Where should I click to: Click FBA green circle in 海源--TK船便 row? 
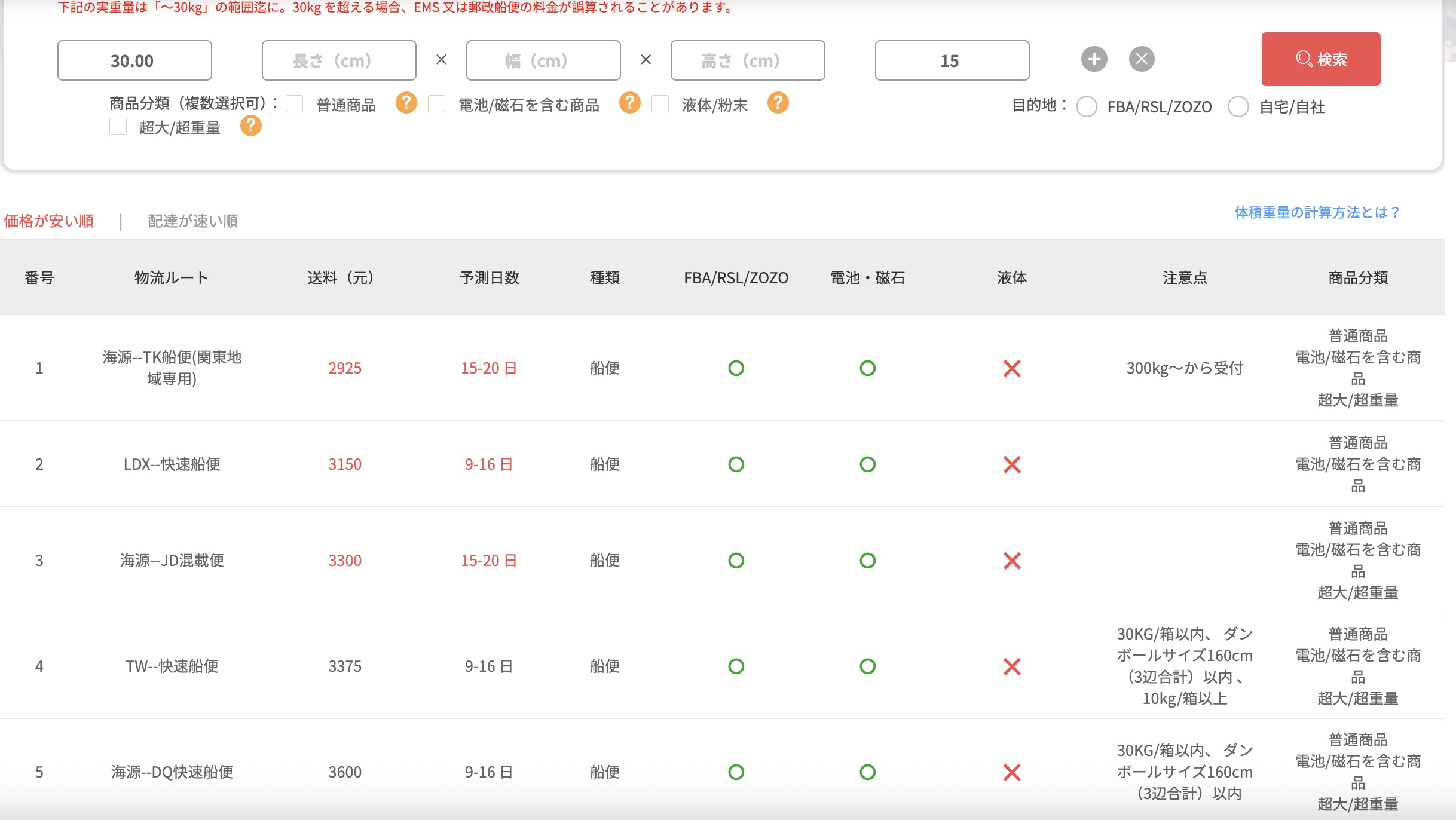click(736, 368)
